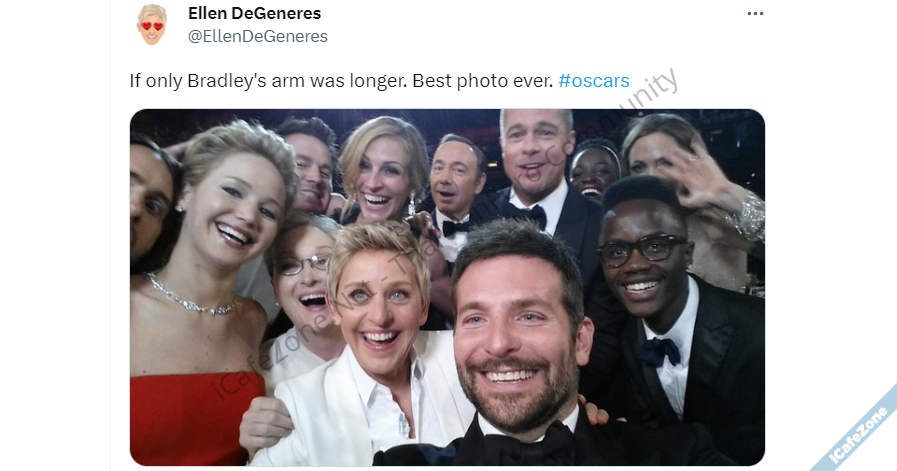Click the navy bow tie on the right
This screenshot has width=897, height=471.
(659, 350)
